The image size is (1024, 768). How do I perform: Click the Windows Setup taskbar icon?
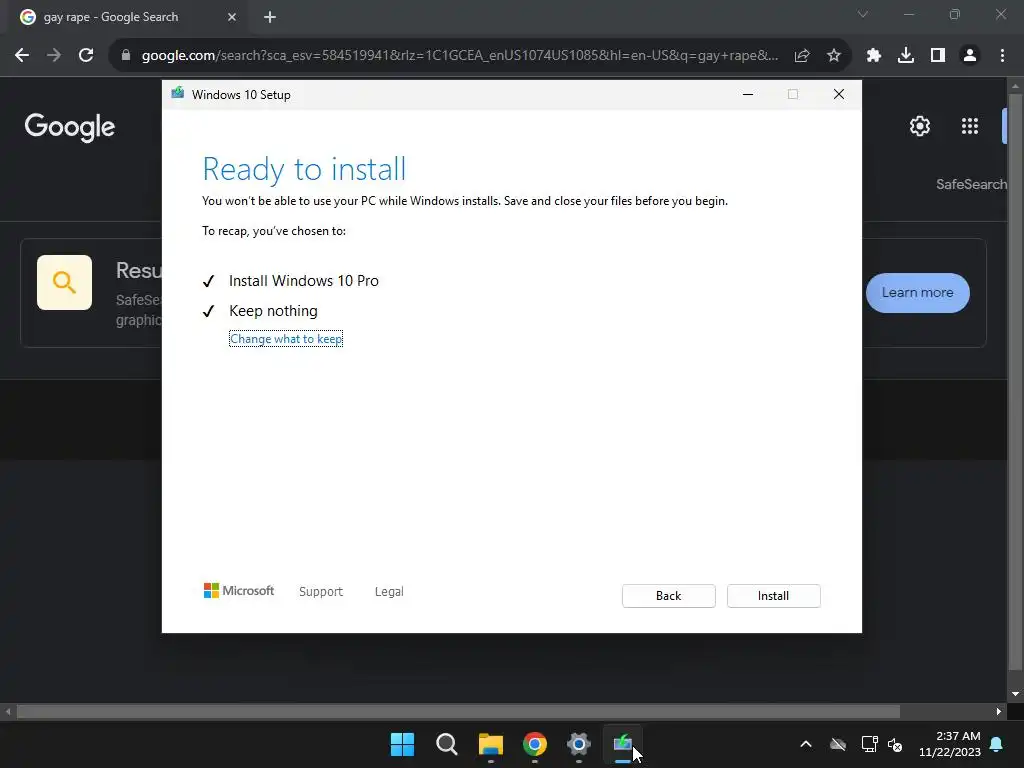(x=622, y=744)
